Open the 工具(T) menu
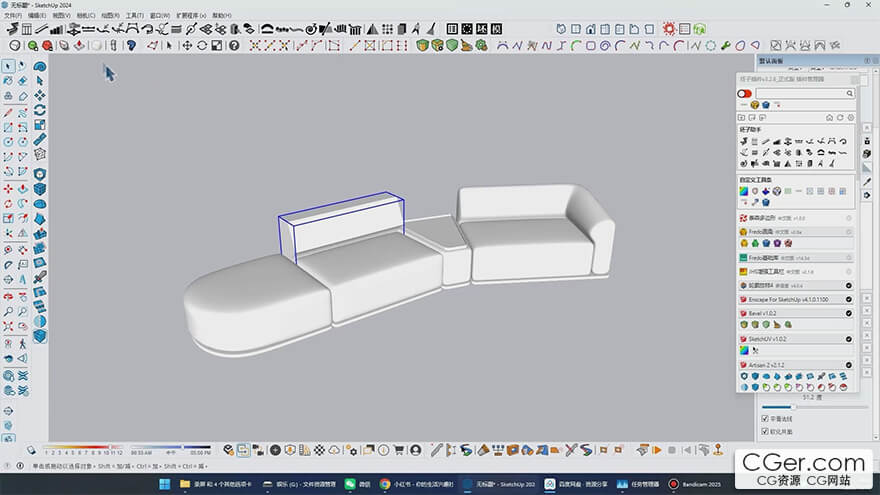This screenshot has width=880, height=495. 135,15
